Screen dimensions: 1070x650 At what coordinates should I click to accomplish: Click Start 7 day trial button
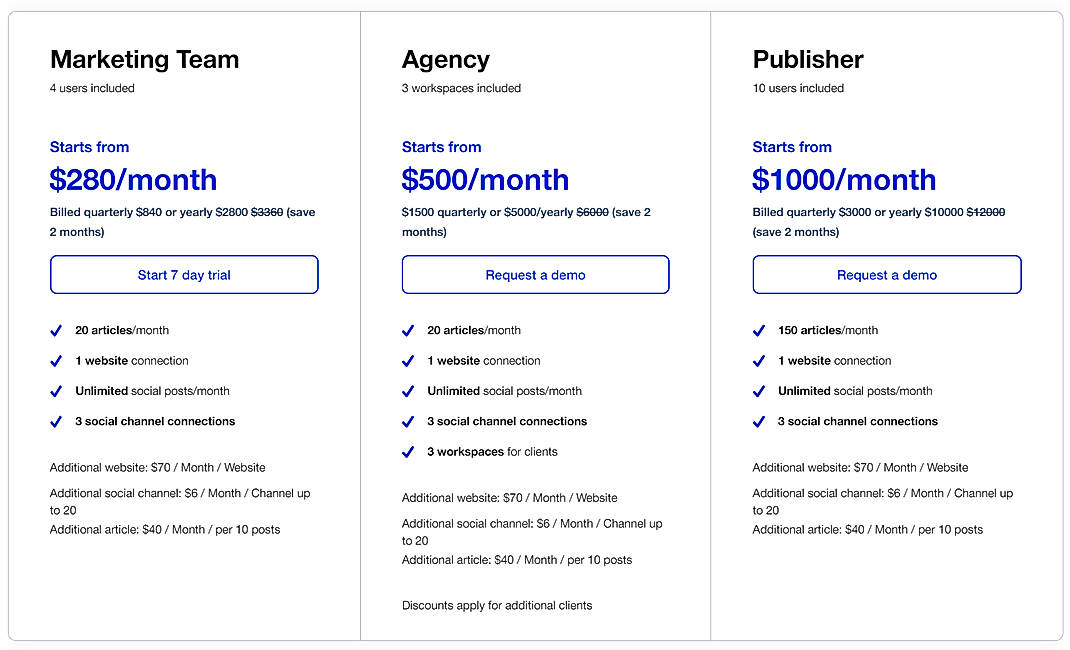tap(184, 275)
